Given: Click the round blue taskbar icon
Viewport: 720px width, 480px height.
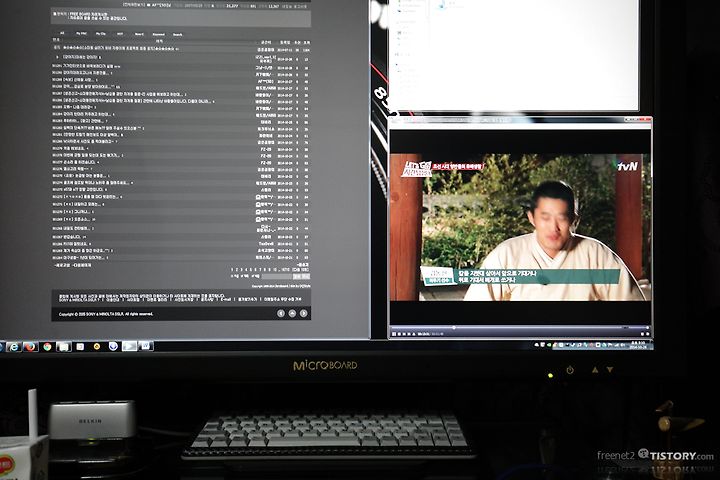Looking at the screenshot, I should [x=113, y=346].
